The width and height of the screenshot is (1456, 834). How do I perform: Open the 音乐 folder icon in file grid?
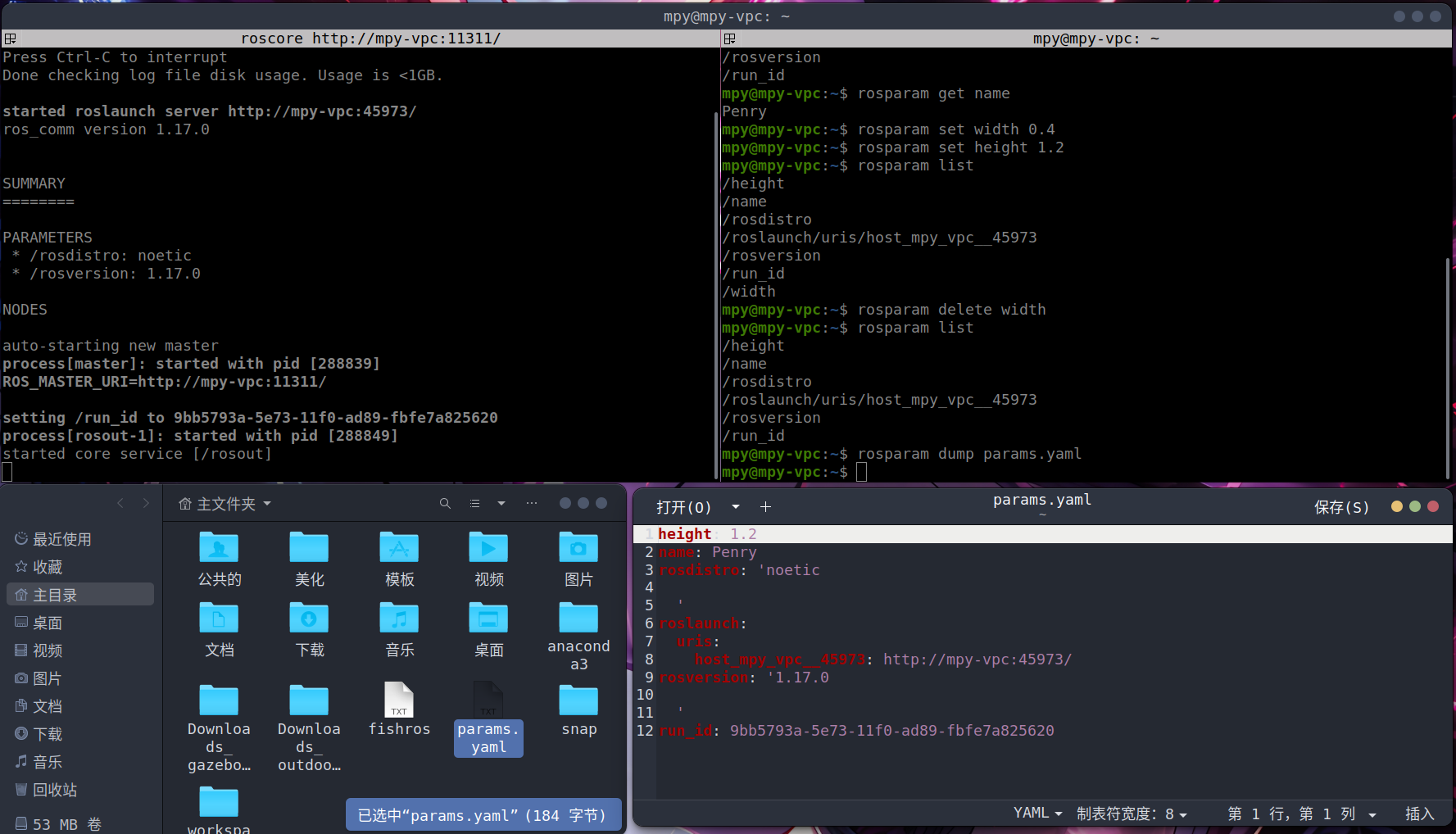(x=399, y=619)
